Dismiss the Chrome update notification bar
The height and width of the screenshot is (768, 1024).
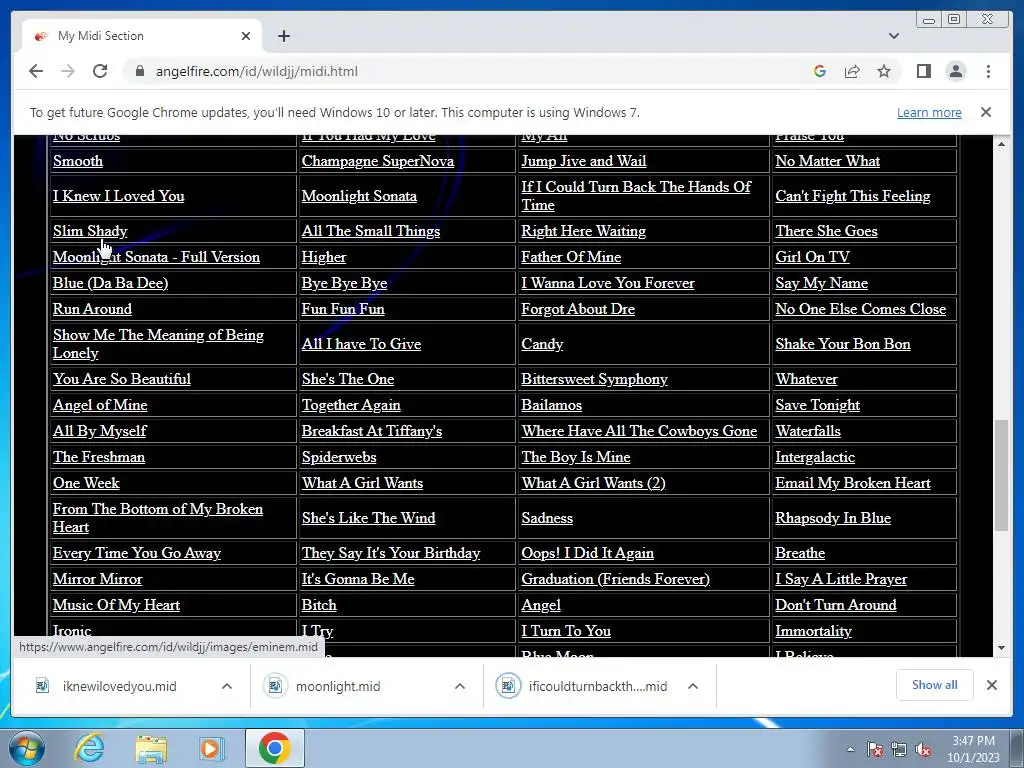click(985, 112)
